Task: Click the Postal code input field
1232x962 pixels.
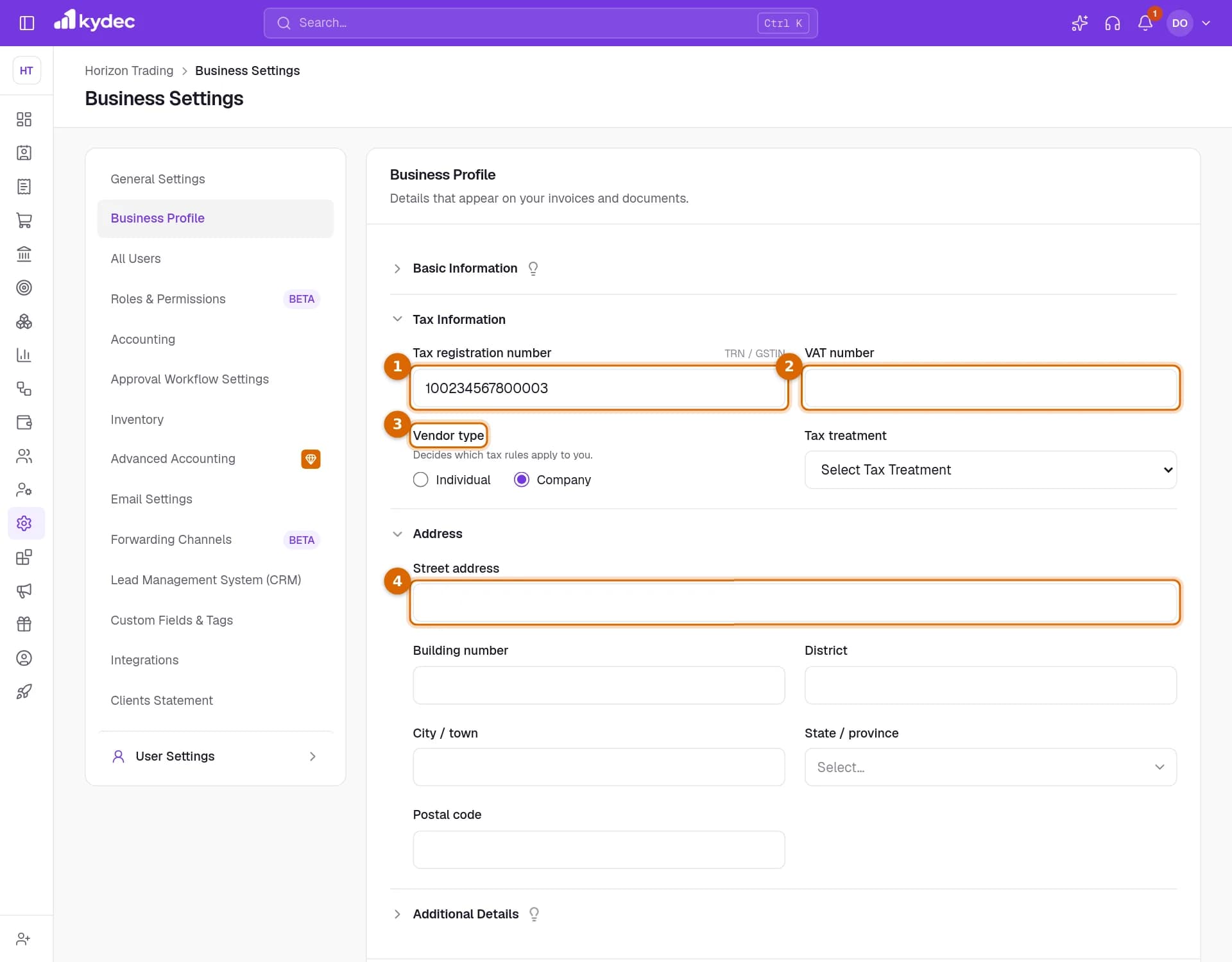Action: pyautogui.click(x=599, y=850)
